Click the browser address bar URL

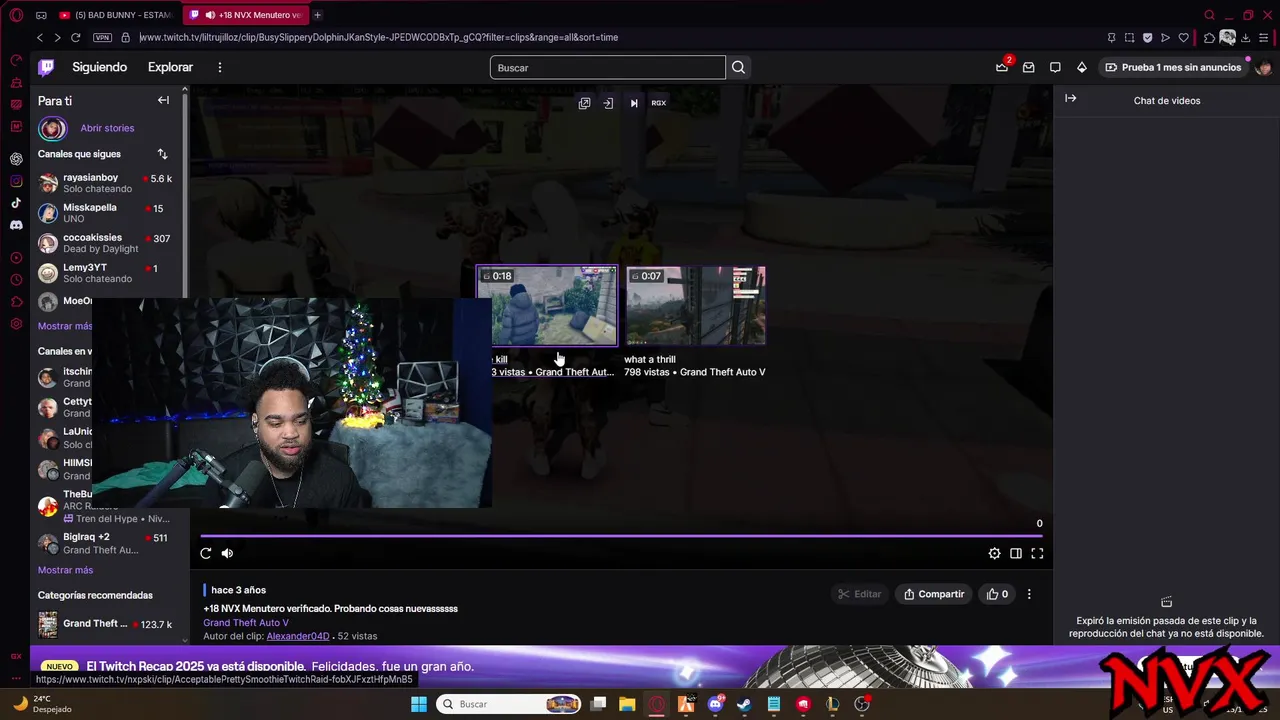378,37
